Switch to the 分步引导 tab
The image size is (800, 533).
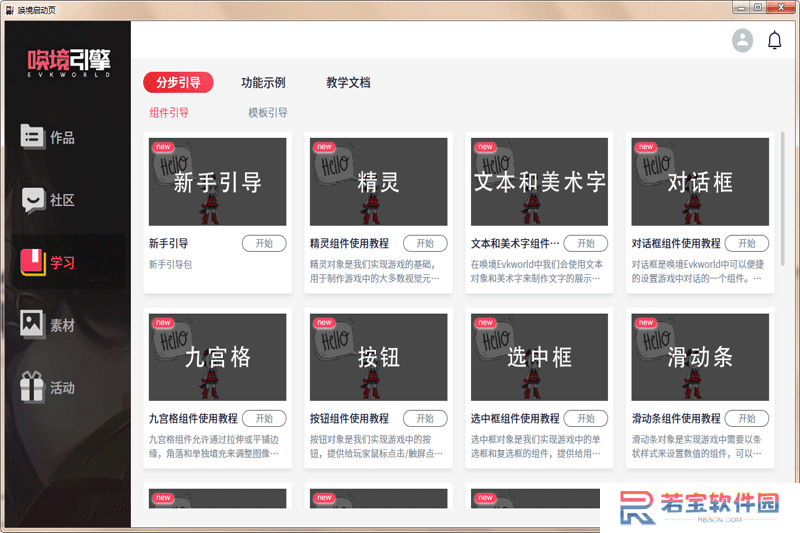[x=178, y=83]
